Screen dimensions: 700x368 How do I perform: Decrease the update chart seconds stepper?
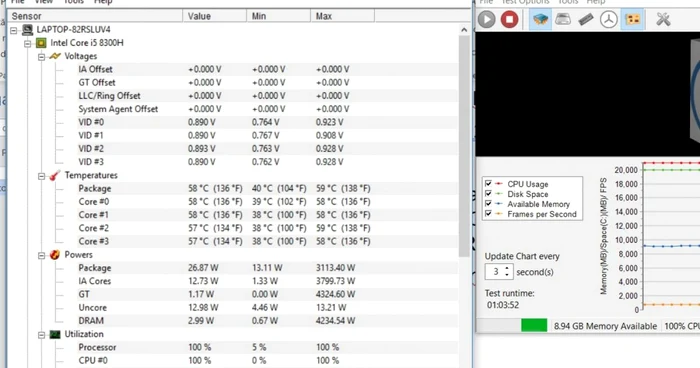click(x=507, y=274)
